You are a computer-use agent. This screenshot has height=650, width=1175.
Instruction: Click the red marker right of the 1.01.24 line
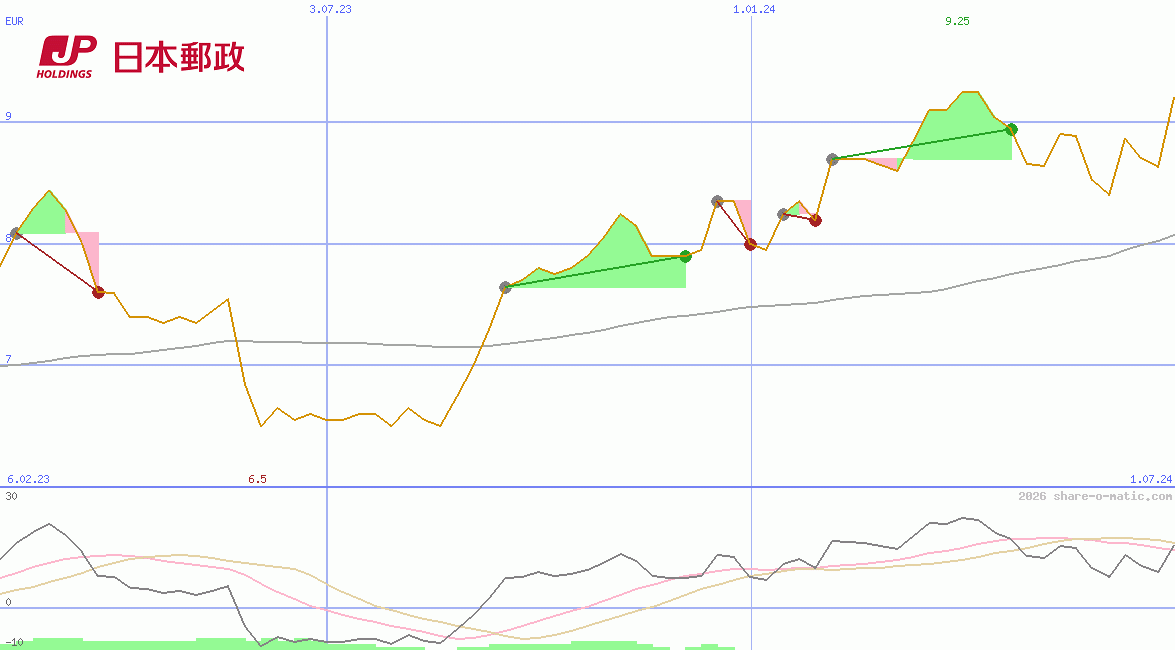pos(815,220)
